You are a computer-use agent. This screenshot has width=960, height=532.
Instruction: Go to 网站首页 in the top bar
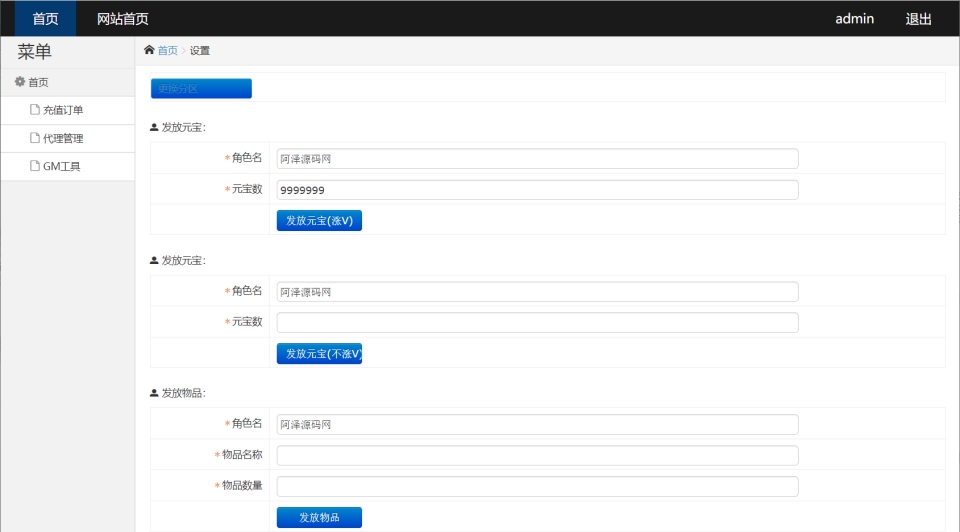122,19
